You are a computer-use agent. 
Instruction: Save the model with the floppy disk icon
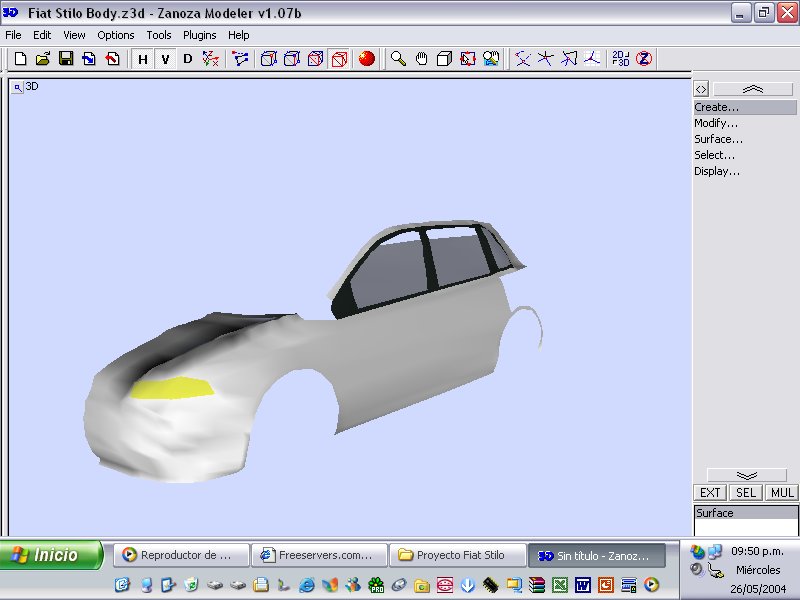[66, 59]
